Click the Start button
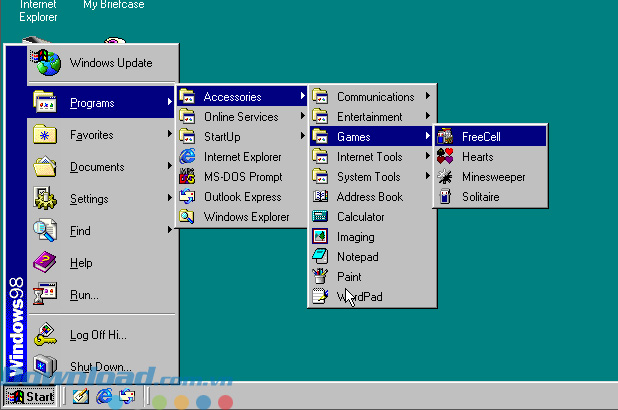 click(x=31, y=396)
